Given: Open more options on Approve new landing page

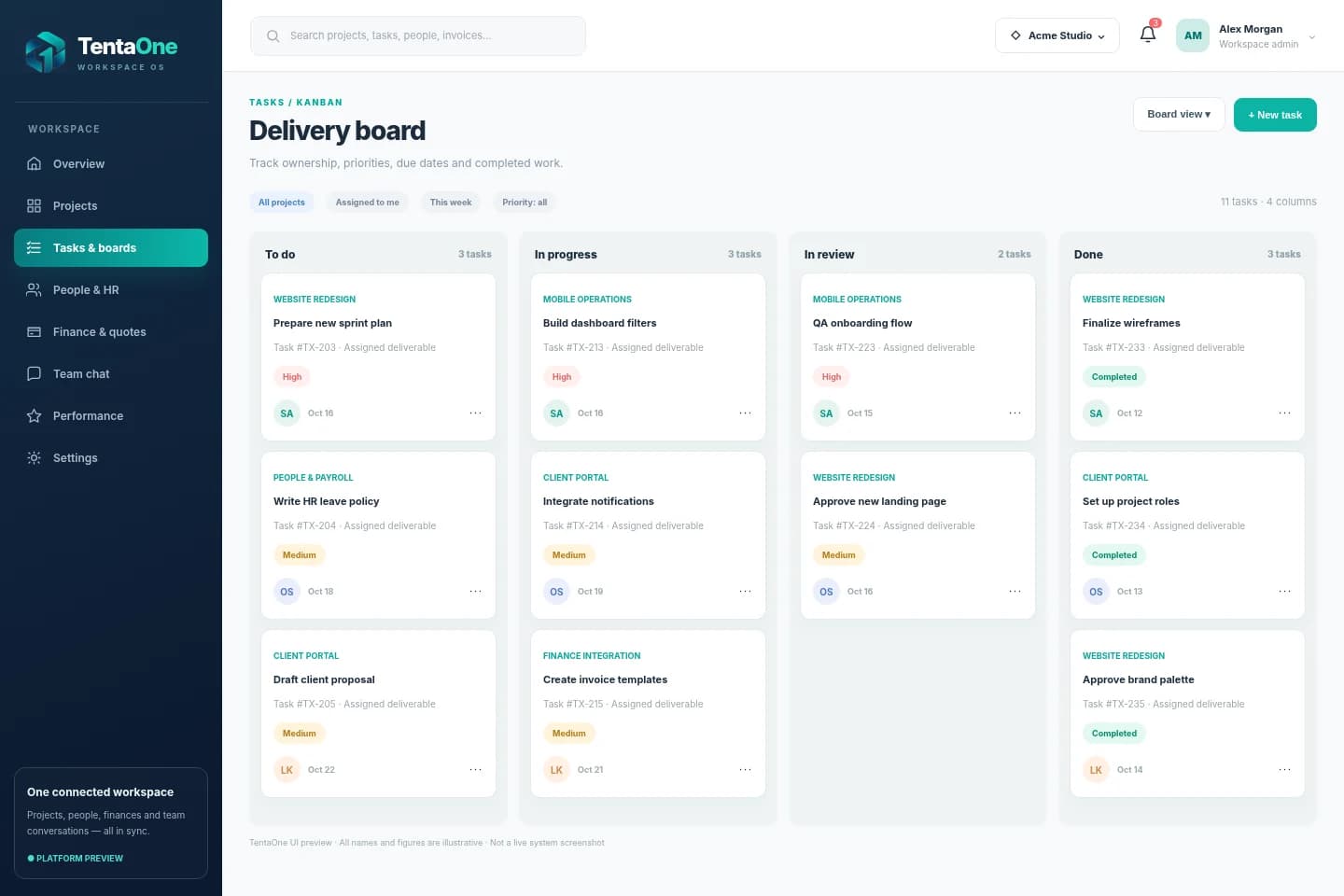Looking at the screenshot, I should click(1015, 591).
